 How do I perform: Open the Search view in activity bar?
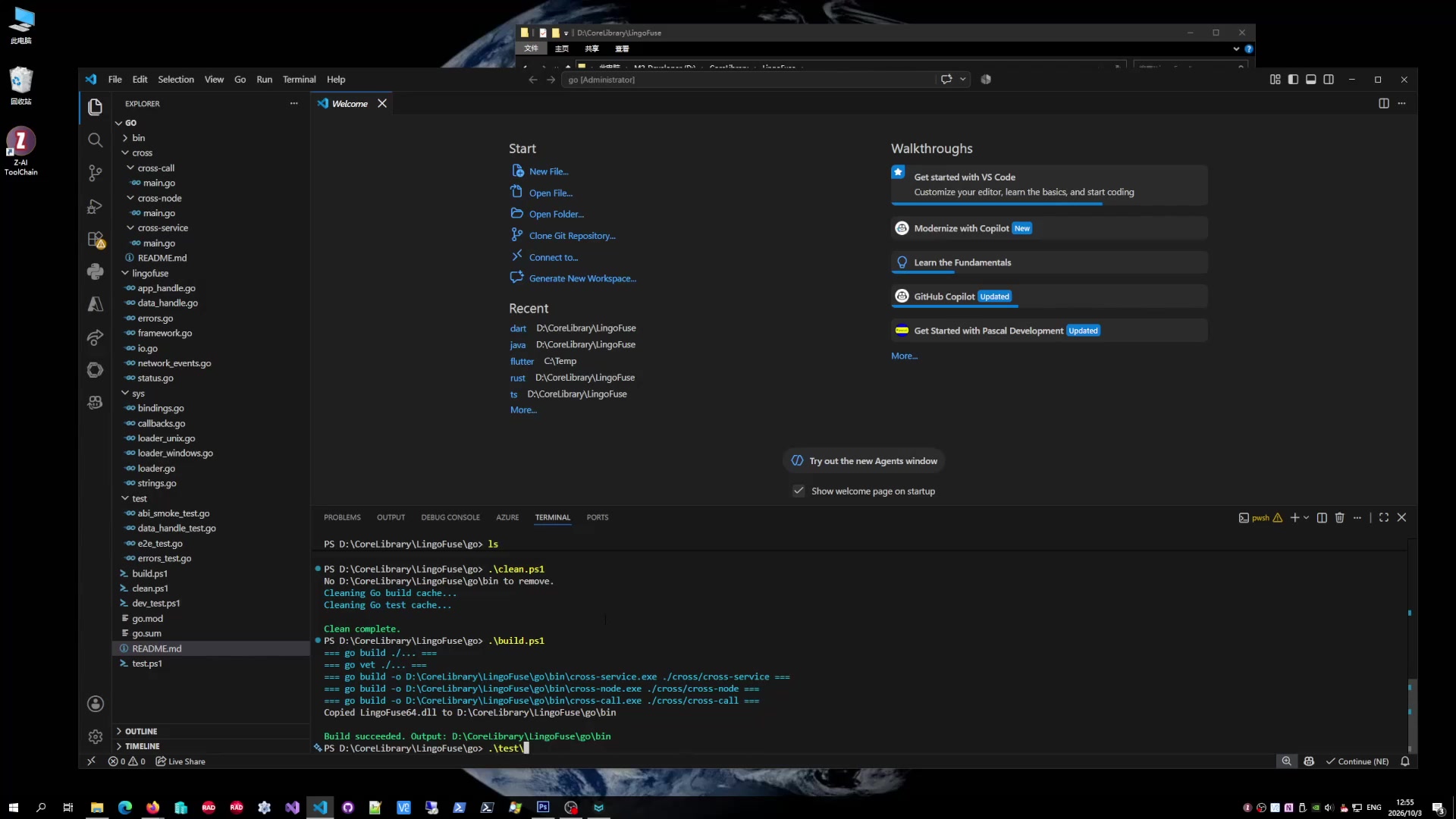(95, 140)
